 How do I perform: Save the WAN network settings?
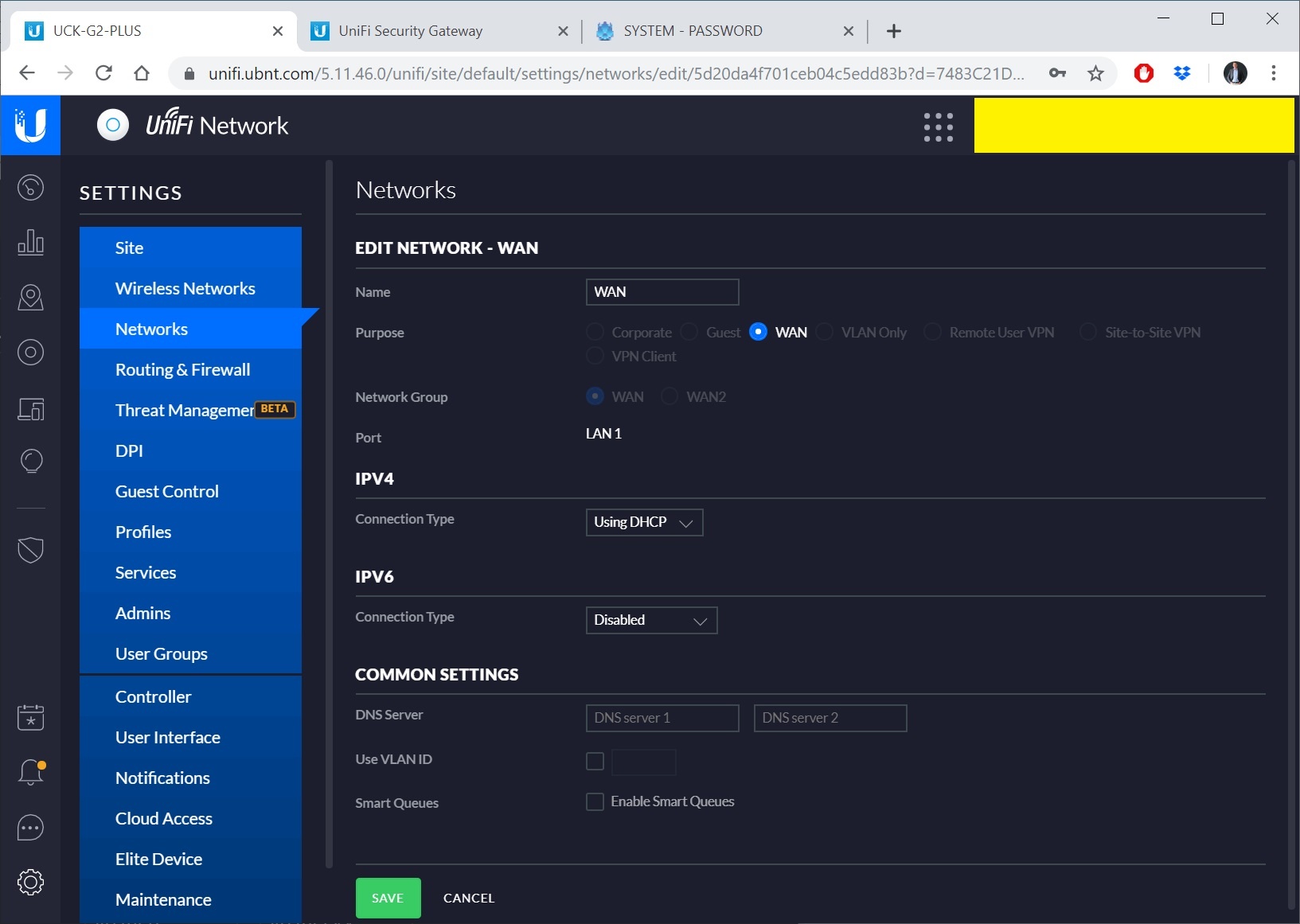[388, 898]
